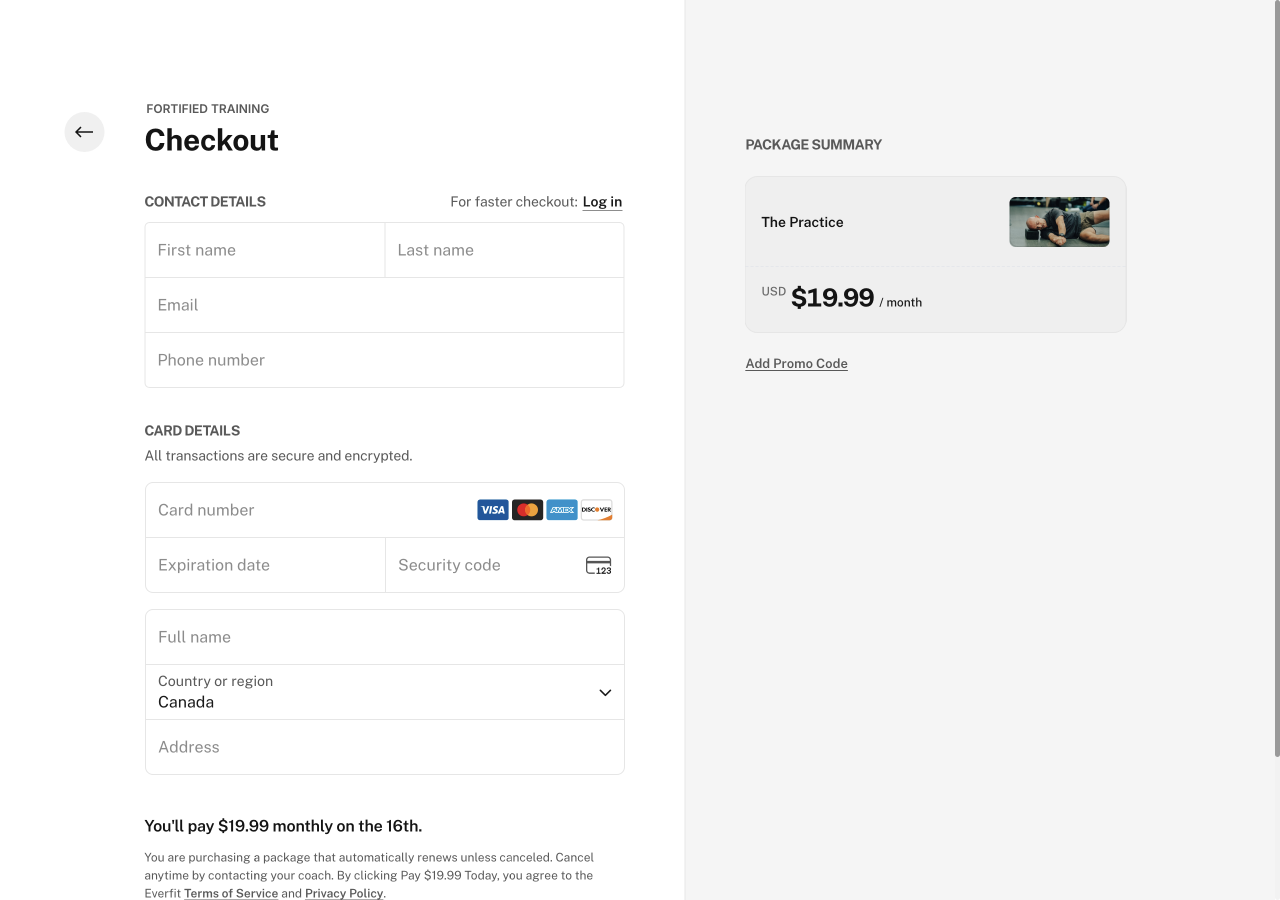Click the Log in link
The image size is (1280, 900).
[602, 202]
